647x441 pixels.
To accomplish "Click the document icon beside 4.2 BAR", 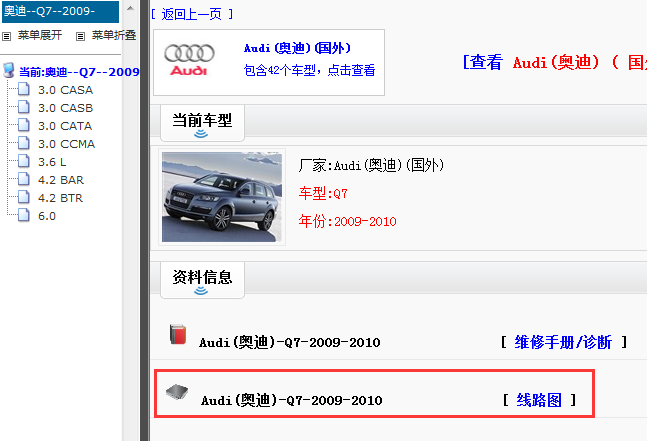I will pyautogui.click(x=24, y=179).
